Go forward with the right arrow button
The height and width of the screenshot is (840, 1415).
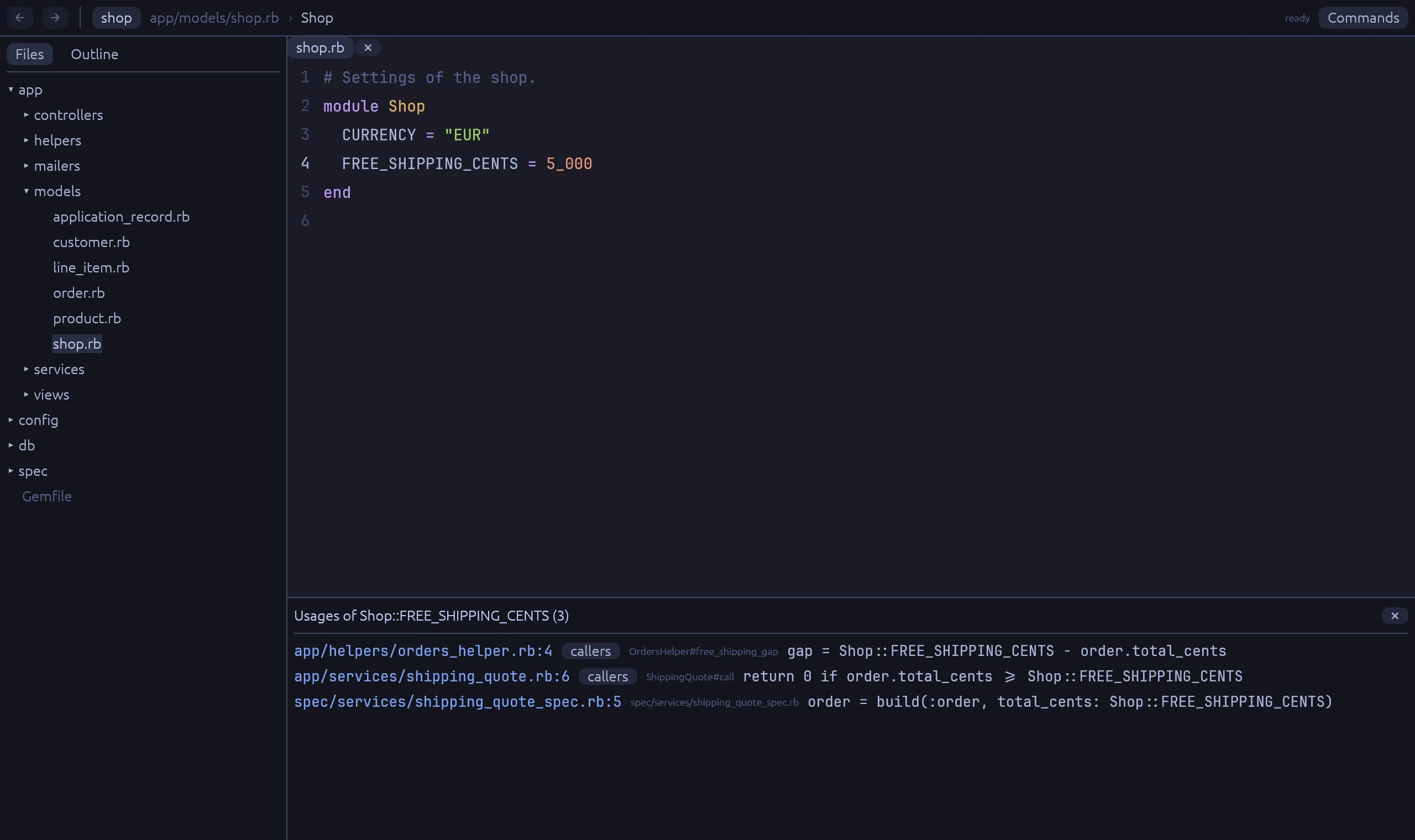point(55,18)
